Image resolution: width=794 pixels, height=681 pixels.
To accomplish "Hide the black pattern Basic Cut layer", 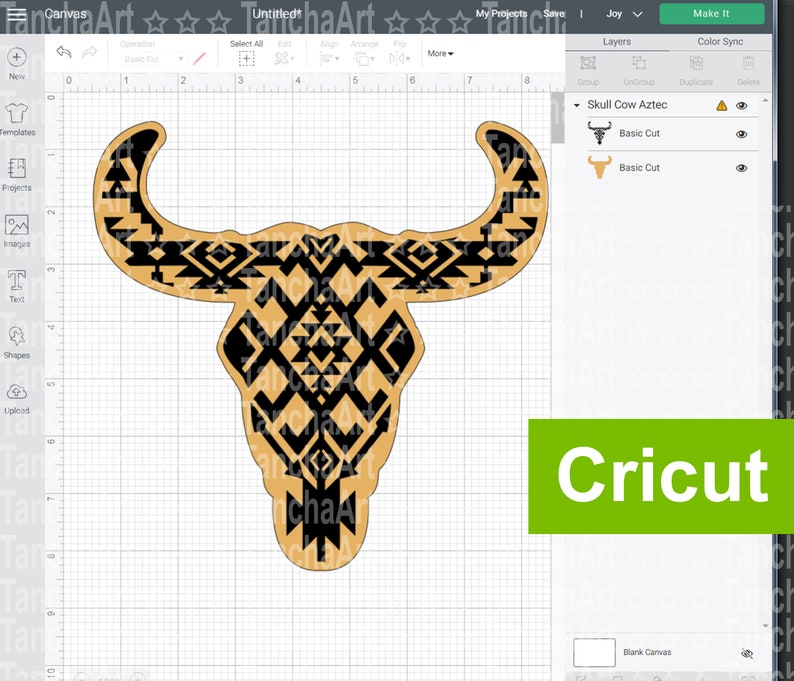I will click(742, 134).
